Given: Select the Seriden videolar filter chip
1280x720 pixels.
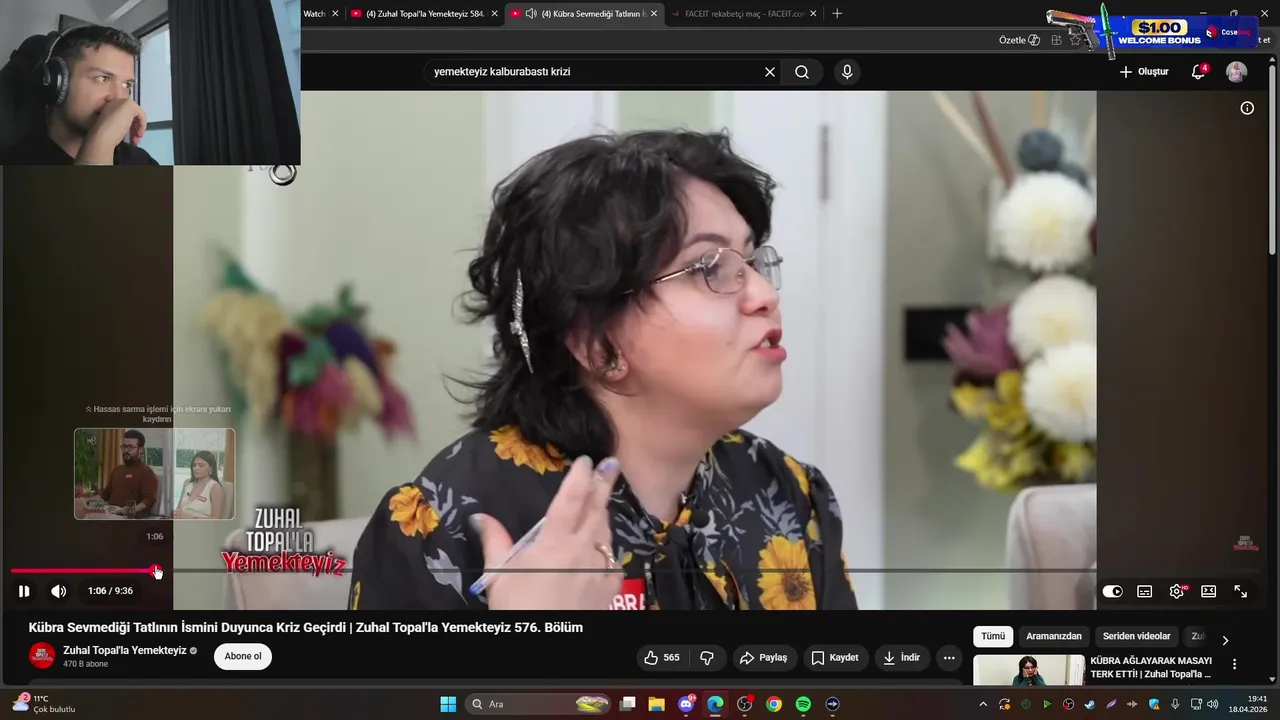Looking at the screenshot, I should 1136,636.
